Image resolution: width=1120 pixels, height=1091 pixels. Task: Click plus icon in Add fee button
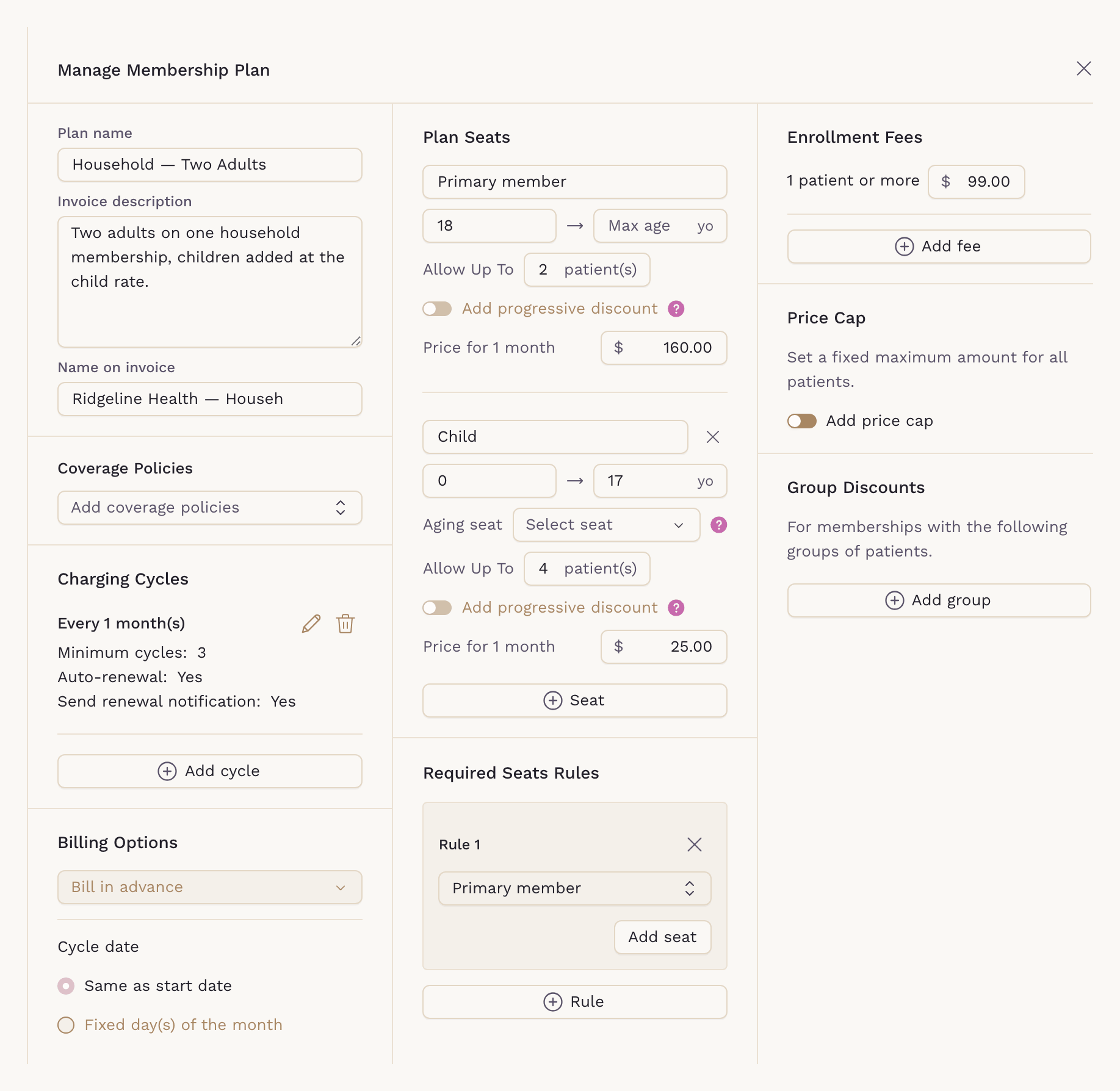coord(904,247)
